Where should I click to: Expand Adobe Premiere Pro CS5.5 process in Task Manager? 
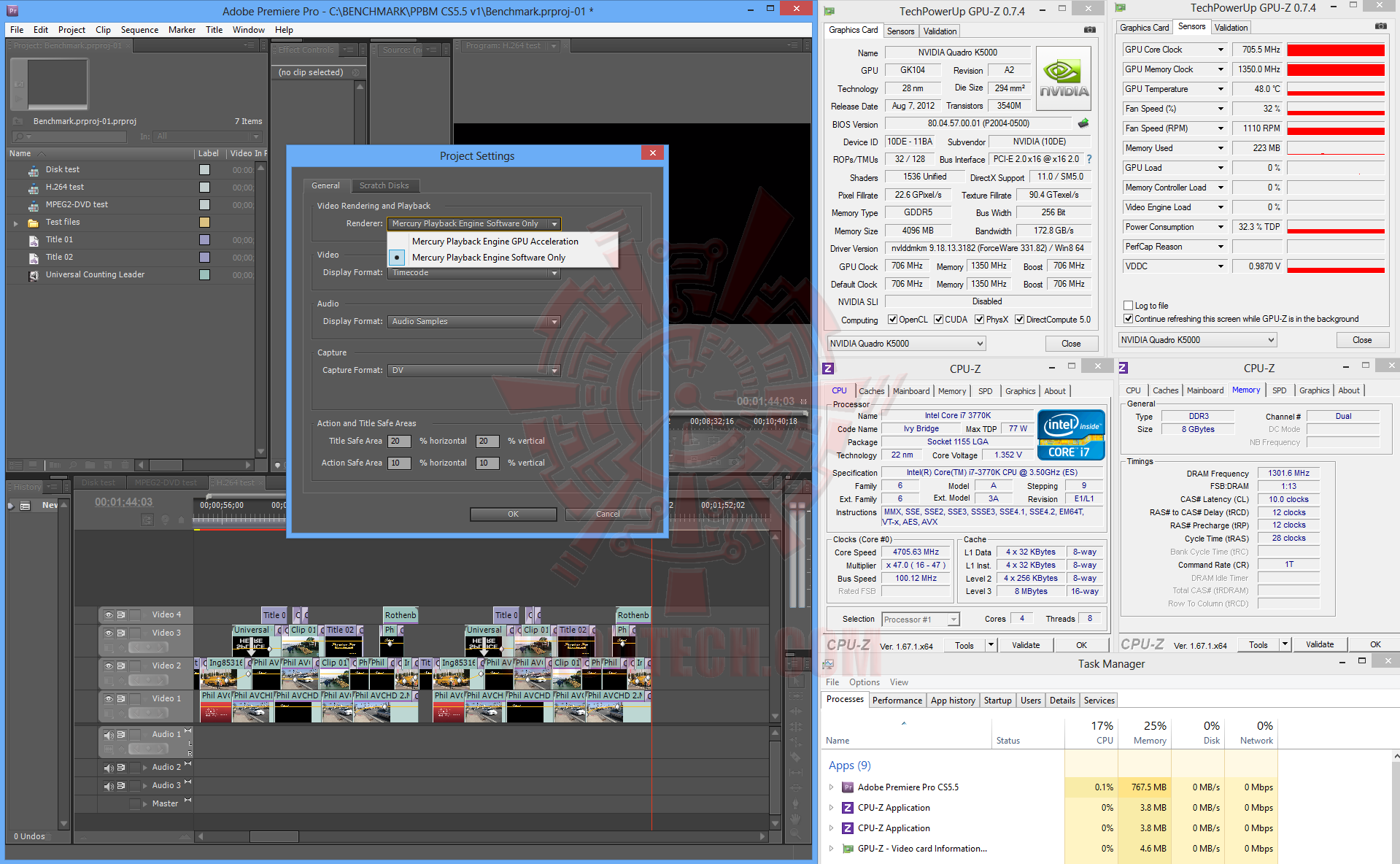tap(831, 787)
